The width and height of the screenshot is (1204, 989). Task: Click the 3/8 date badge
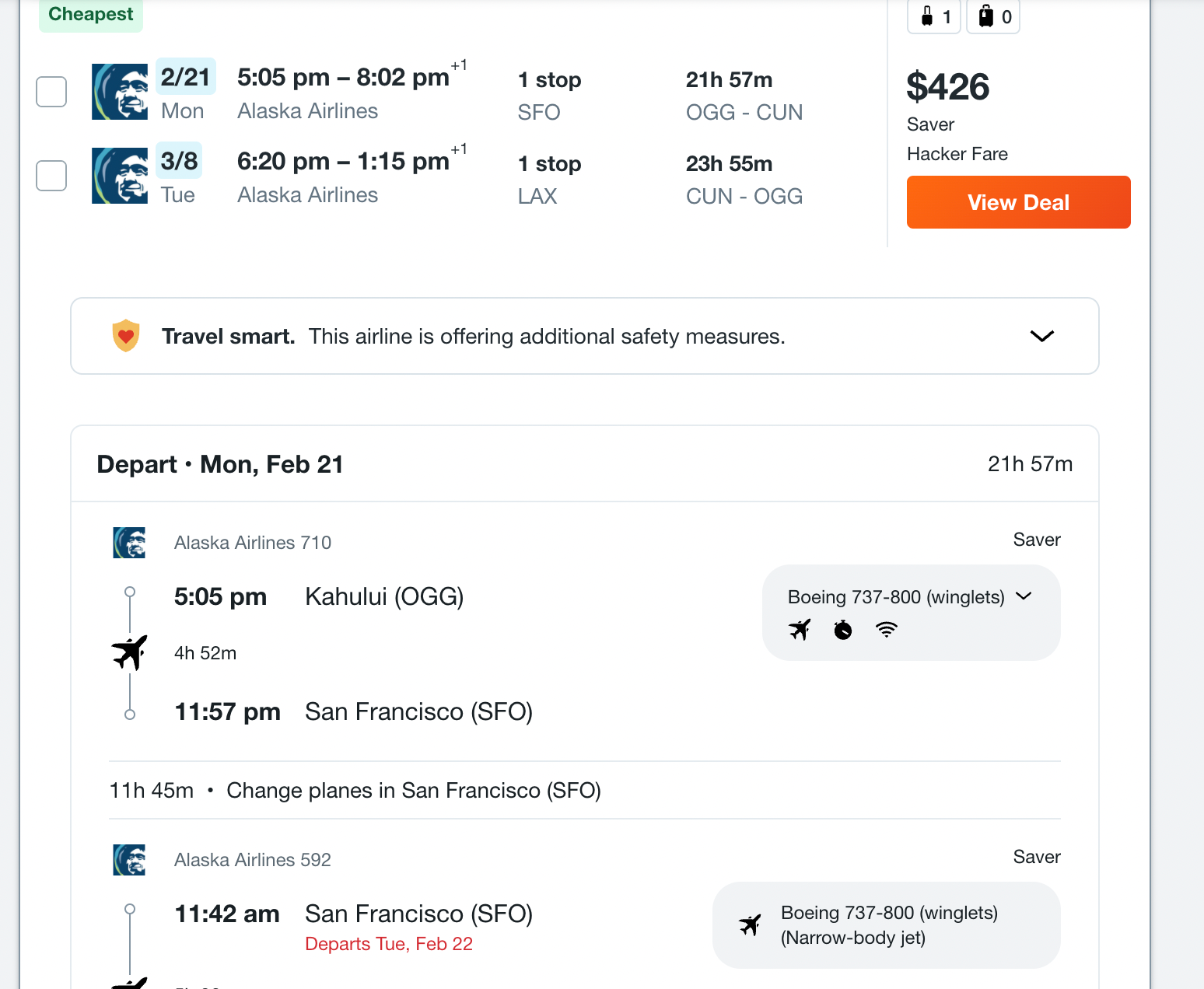(x=179, y=161)
